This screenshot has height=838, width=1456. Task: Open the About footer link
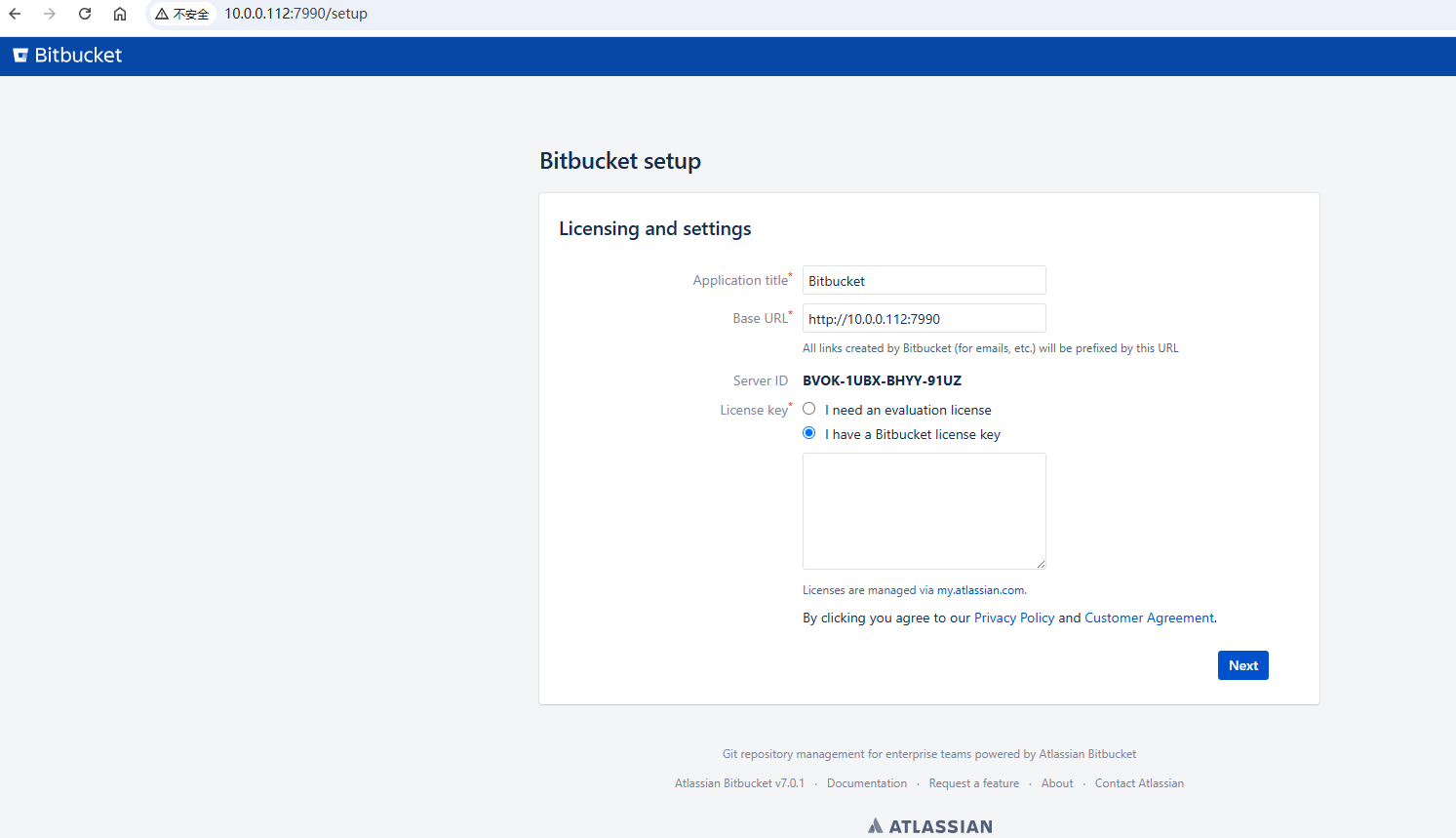click(1056, 783)
